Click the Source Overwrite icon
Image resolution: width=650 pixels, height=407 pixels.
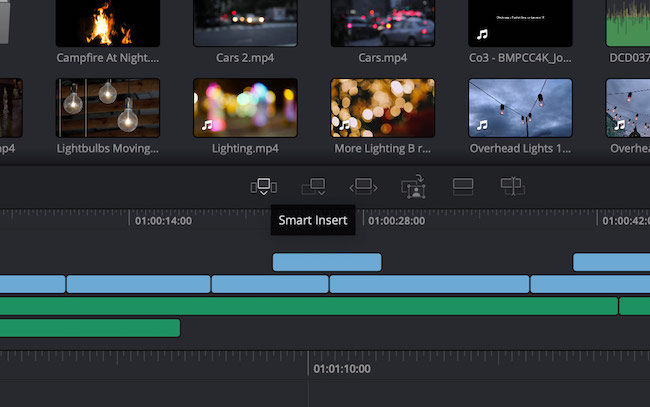pos(512,186)
